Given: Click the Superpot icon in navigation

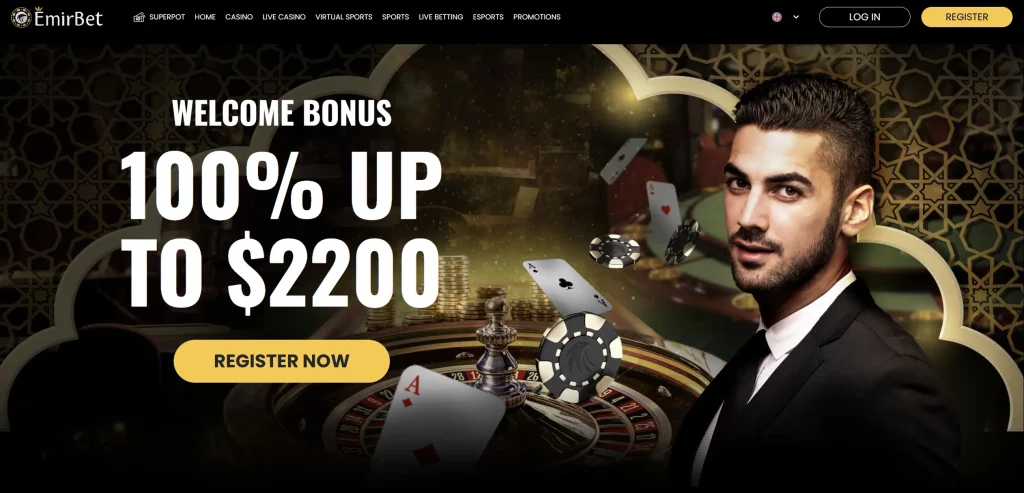Looking at the screenshot, I should (138, 17).
